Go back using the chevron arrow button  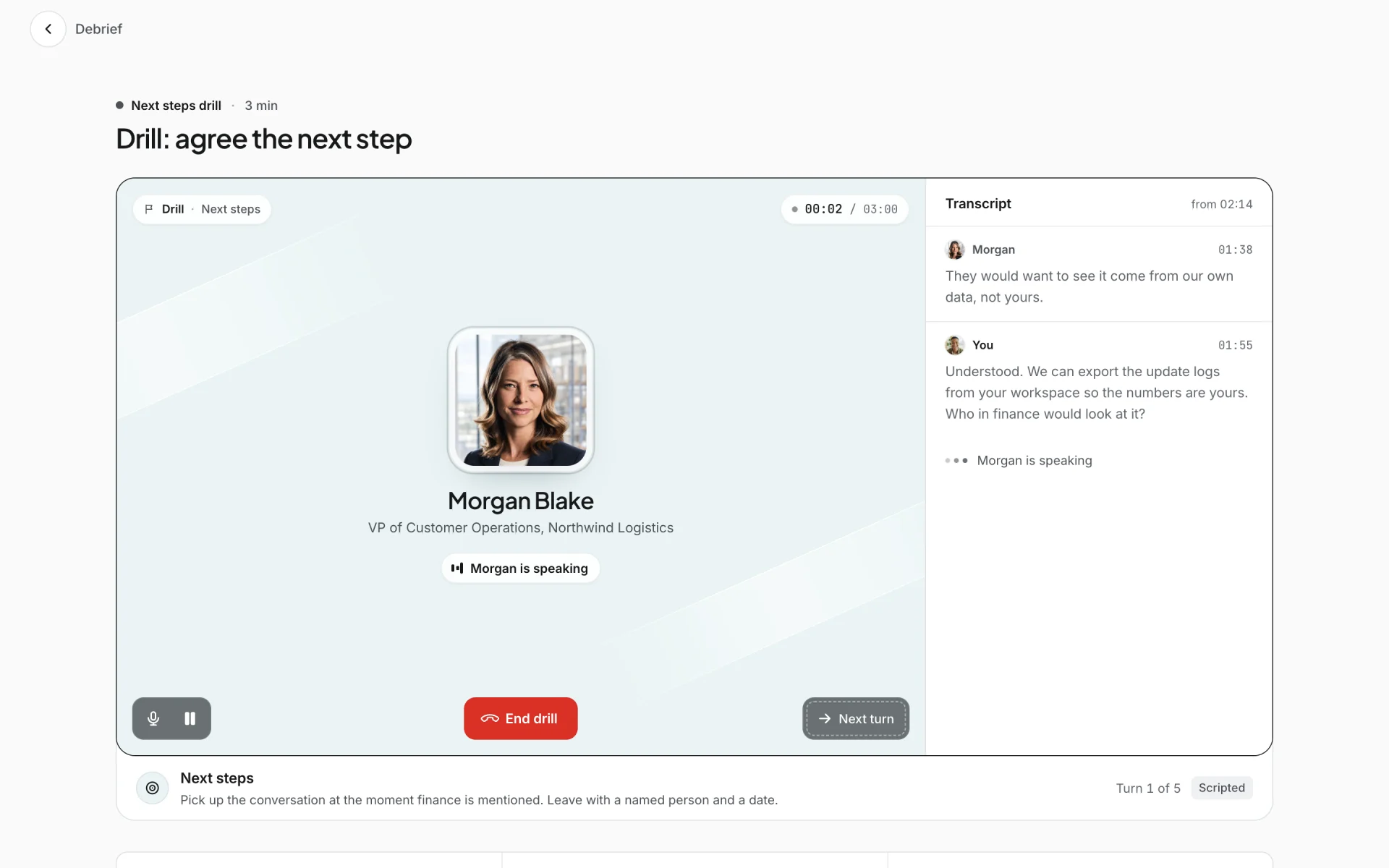48,29
